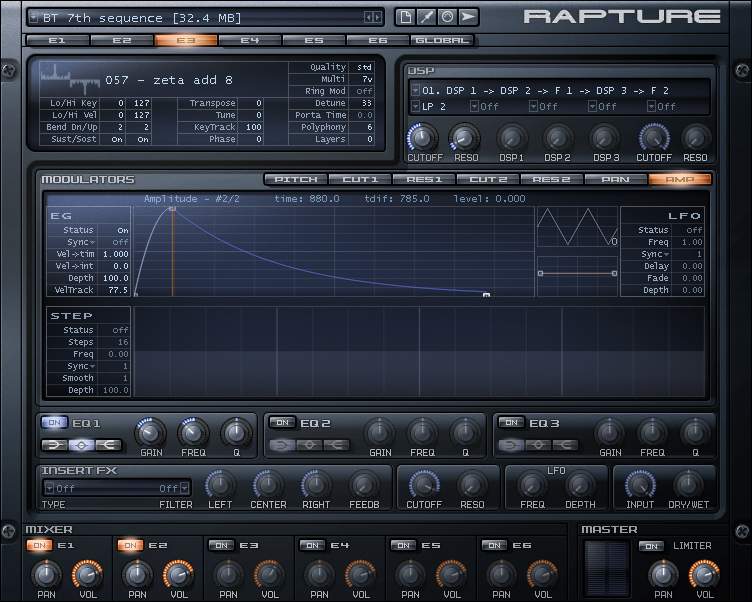Select low shelf shape for EQ 1
This screenshot has width=752, height=602.
55,445
